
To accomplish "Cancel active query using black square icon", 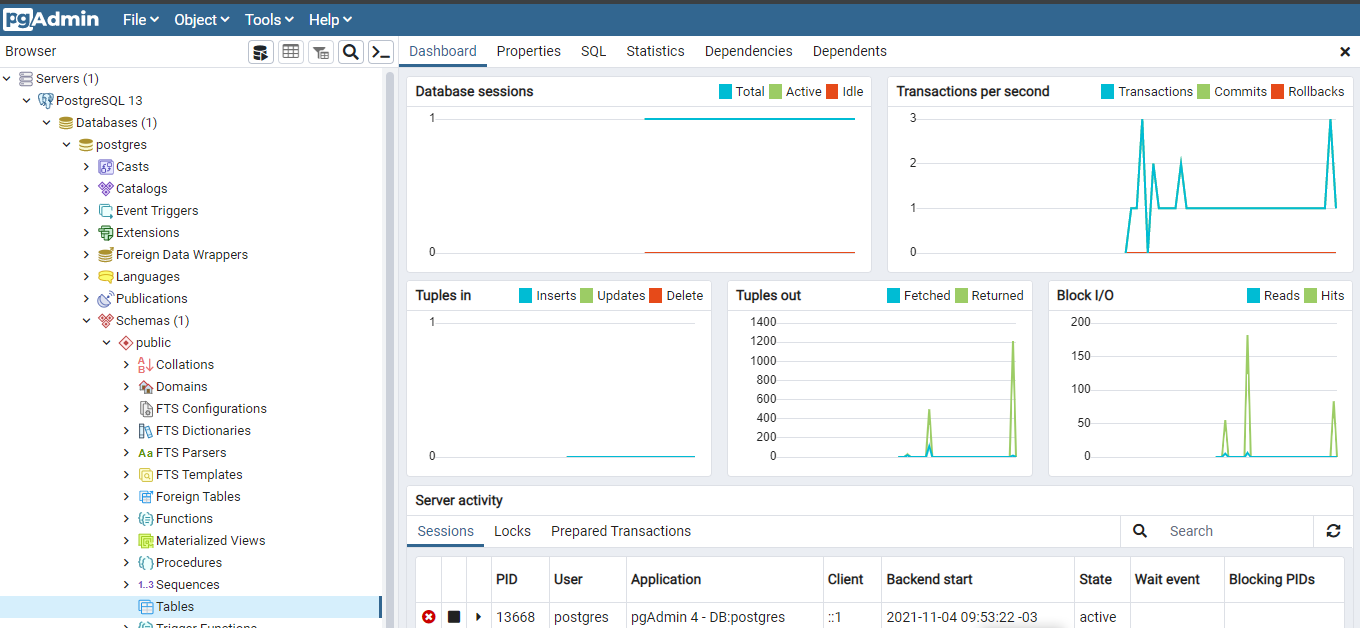I will tap(454, 617).
